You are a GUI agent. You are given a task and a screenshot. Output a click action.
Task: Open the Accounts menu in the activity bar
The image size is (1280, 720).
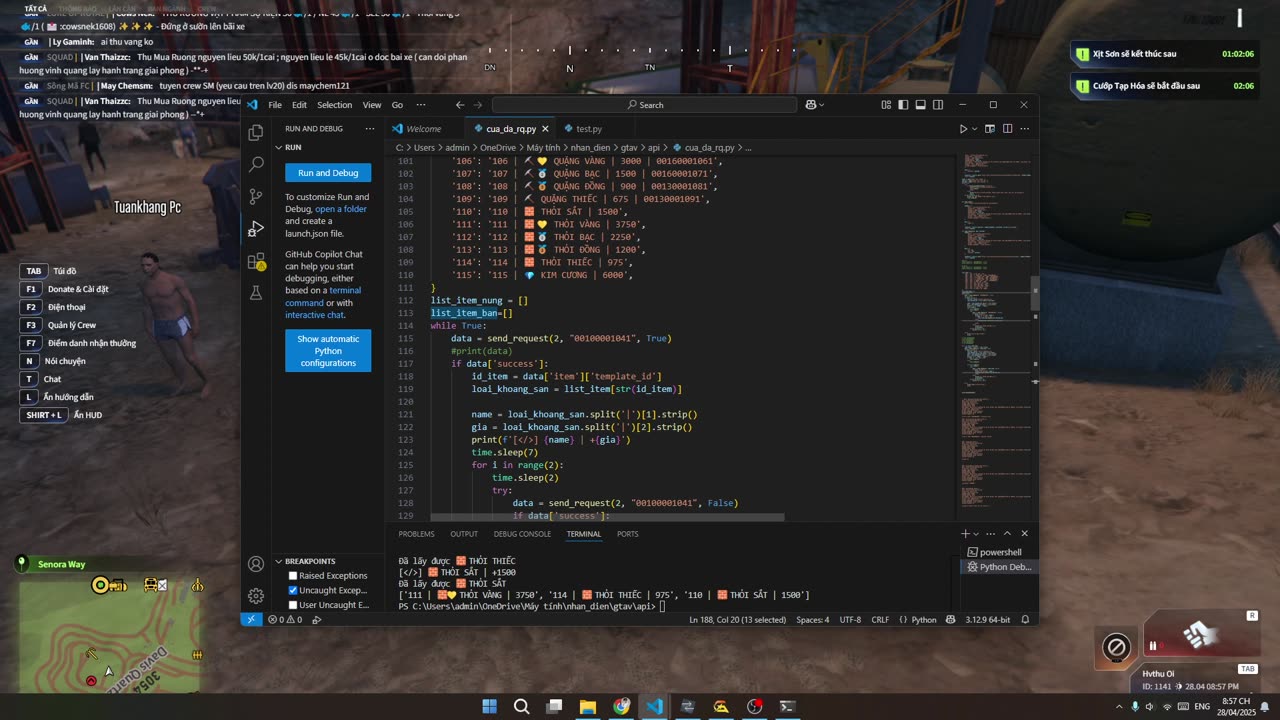(256, 564)
